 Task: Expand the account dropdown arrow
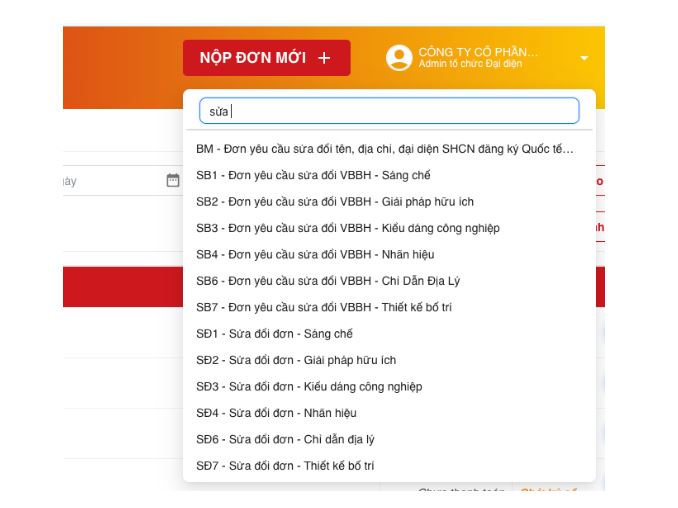point(584,58)
